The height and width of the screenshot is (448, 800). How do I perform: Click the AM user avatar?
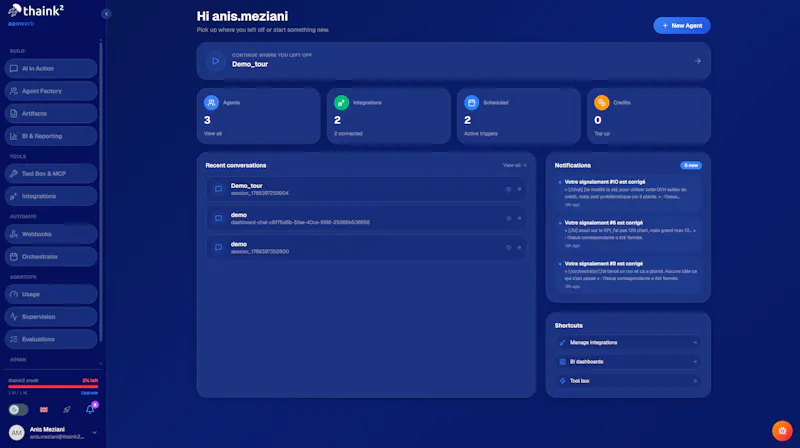tap(17, 433)
